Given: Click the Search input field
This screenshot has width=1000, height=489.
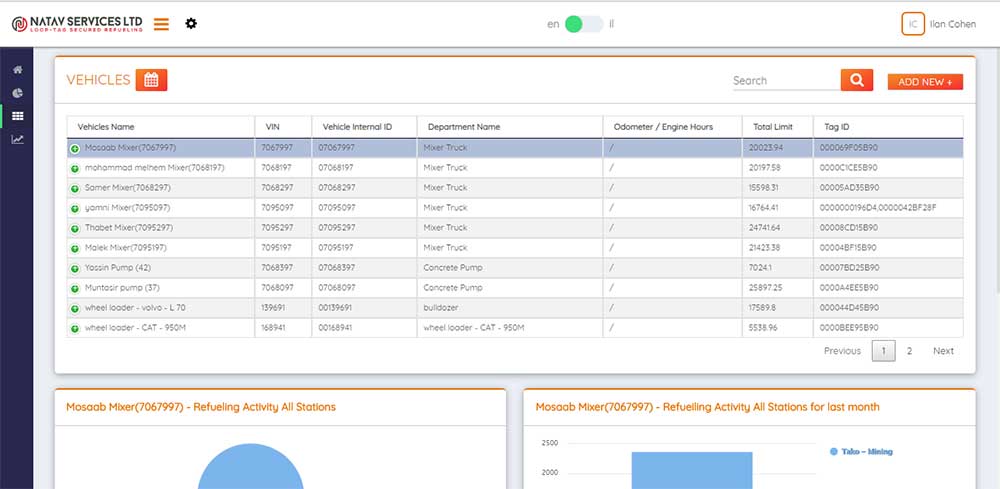Looking at the screenshot, I should pos(786,81).
